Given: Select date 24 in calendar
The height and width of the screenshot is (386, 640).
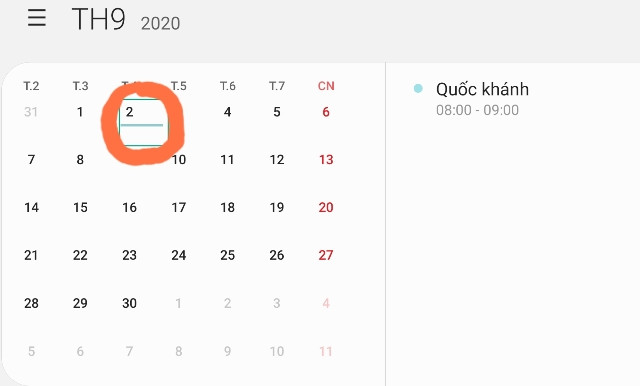Looking at the screenshot, I should 178,255.
